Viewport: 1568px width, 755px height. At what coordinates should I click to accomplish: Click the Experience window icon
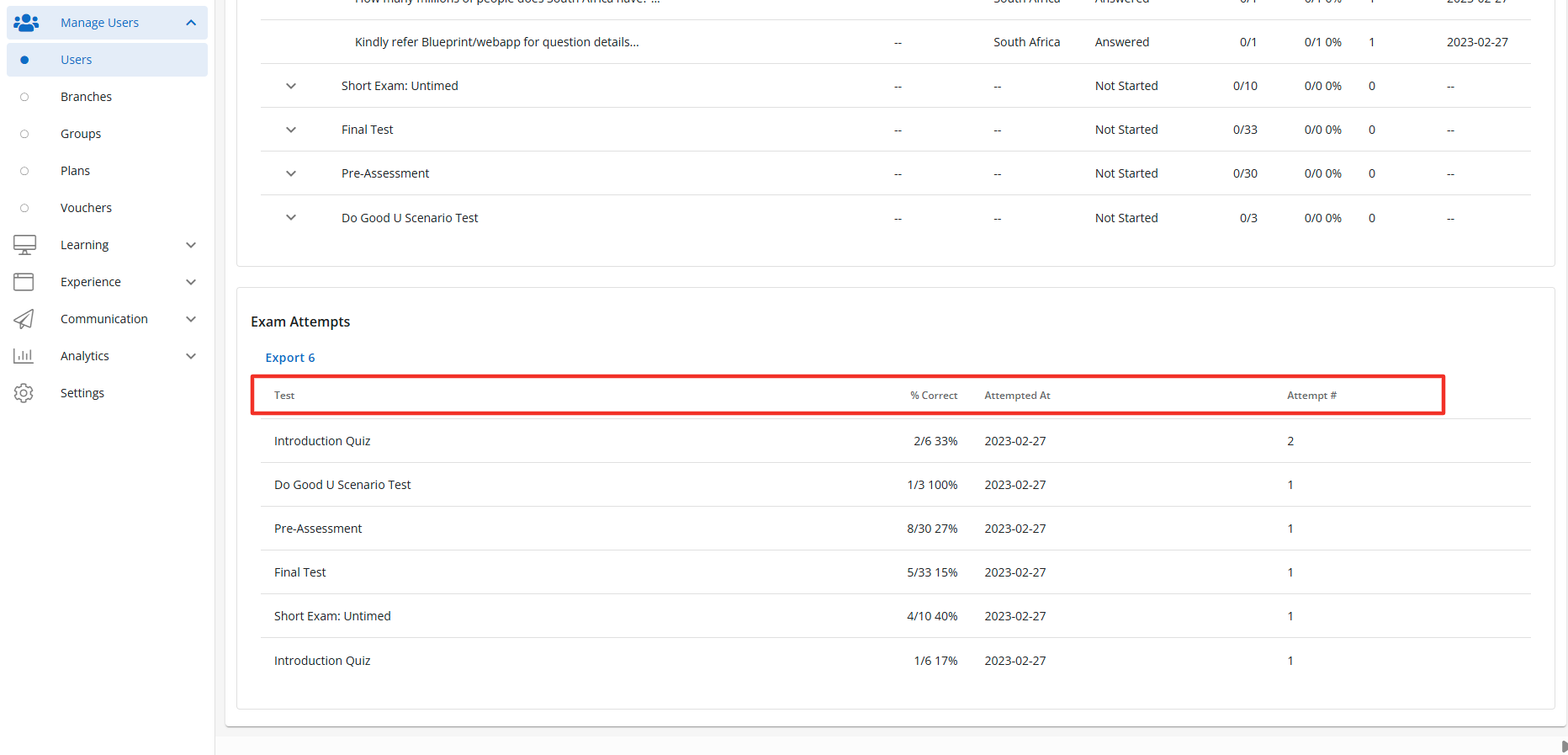coord(24,282)
